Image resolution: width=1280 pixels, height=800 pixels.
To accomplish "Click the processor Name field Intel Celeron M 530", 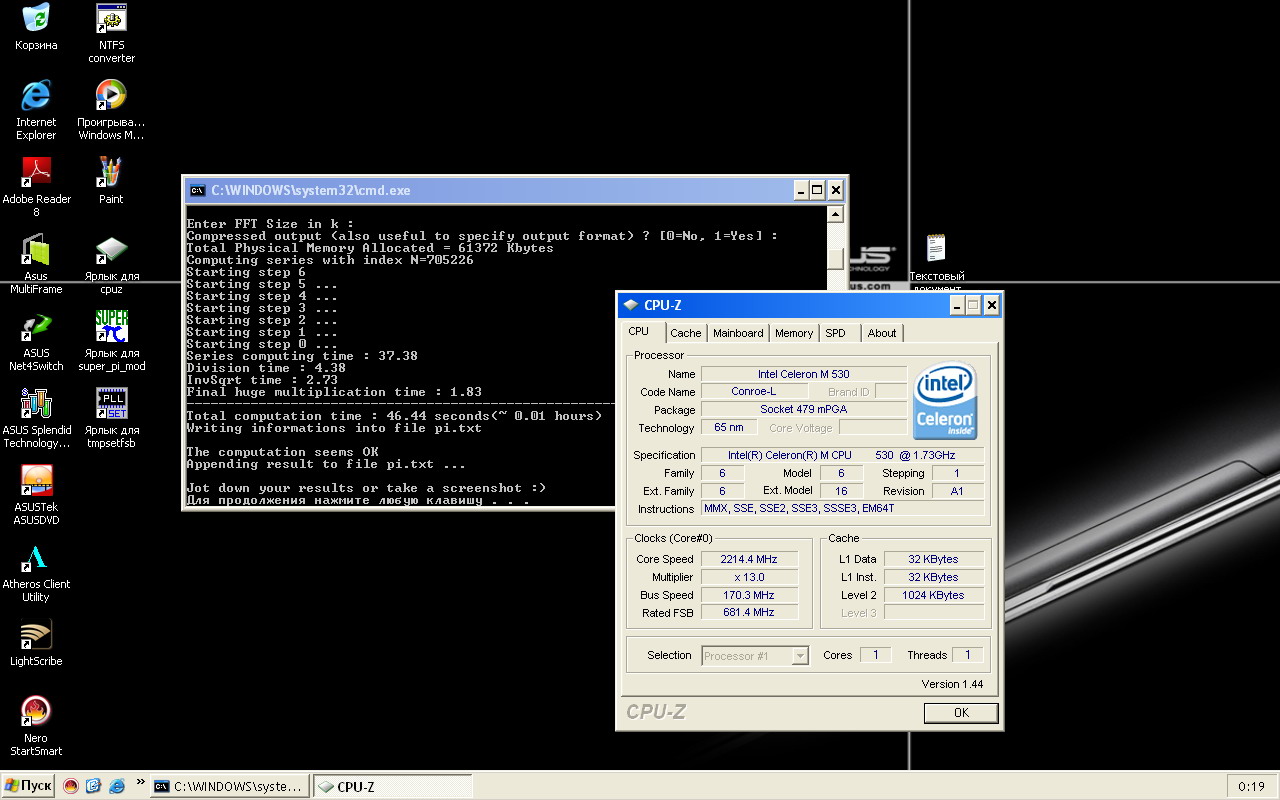I will 804,374.
